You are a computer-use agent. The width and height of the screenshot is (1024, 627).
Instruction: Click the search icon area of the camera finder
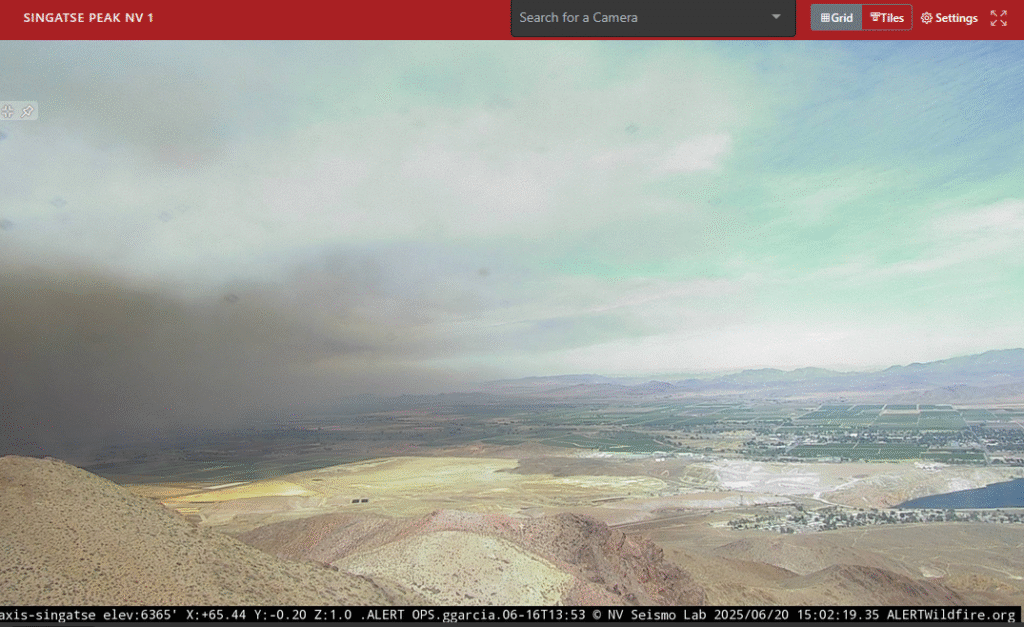(x=776, y=17)
